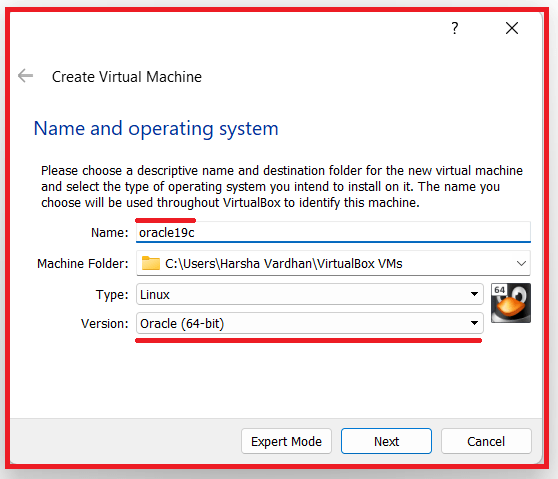The image size is (558, 479).
Task: Click the 'Machine Folder:' label
Action: [83, 264]
